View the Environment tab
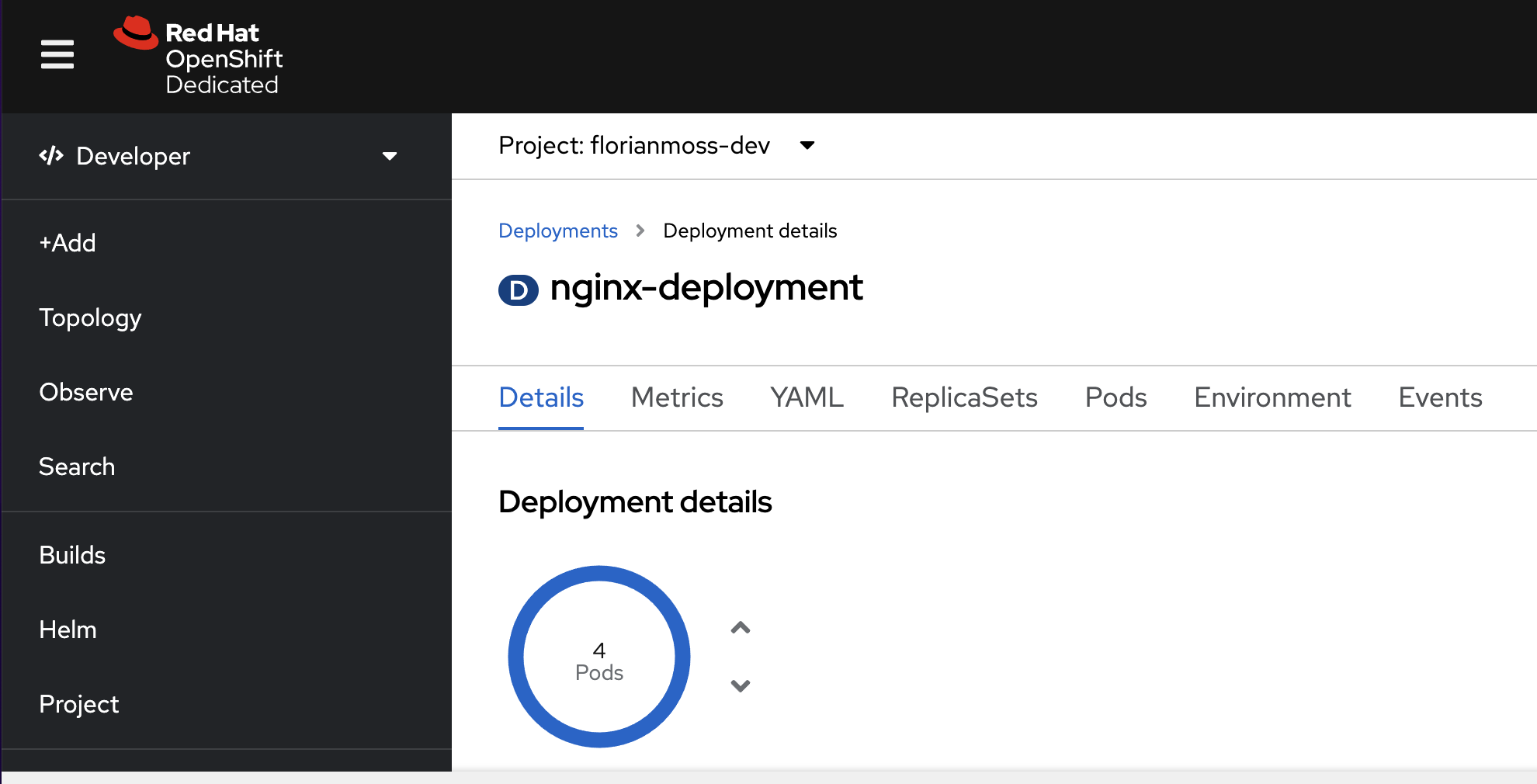 point(1272,397)
